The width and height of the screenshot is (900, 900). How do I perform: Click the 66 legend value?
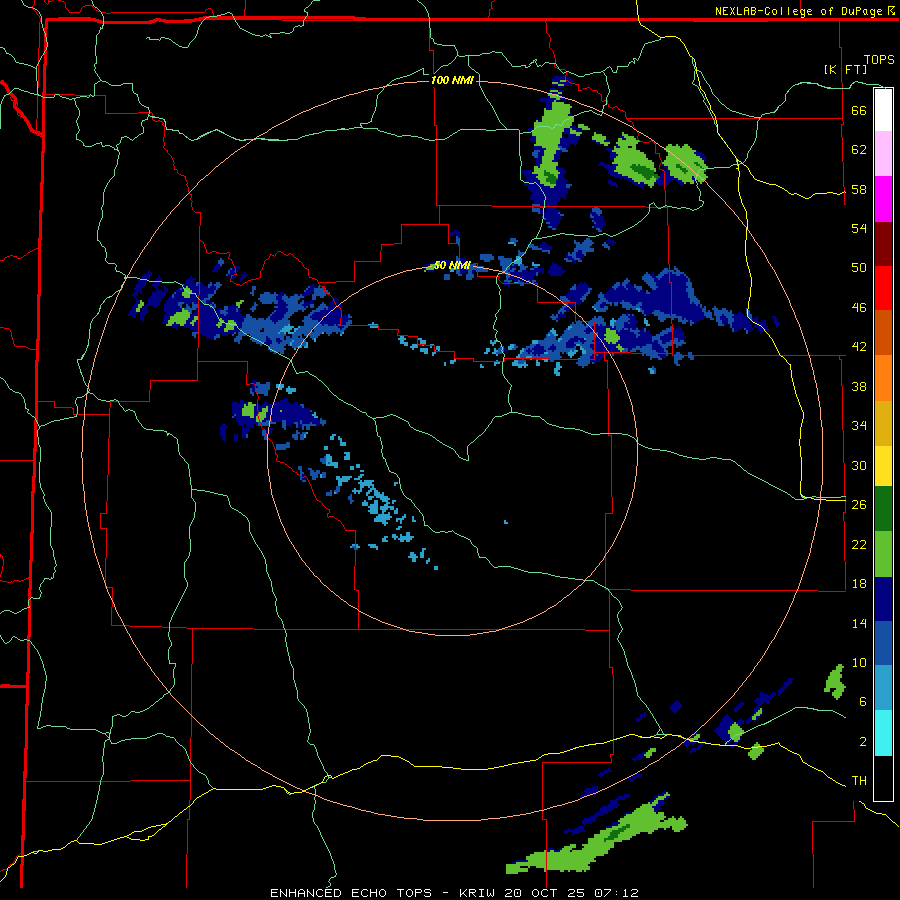point(859,110)
